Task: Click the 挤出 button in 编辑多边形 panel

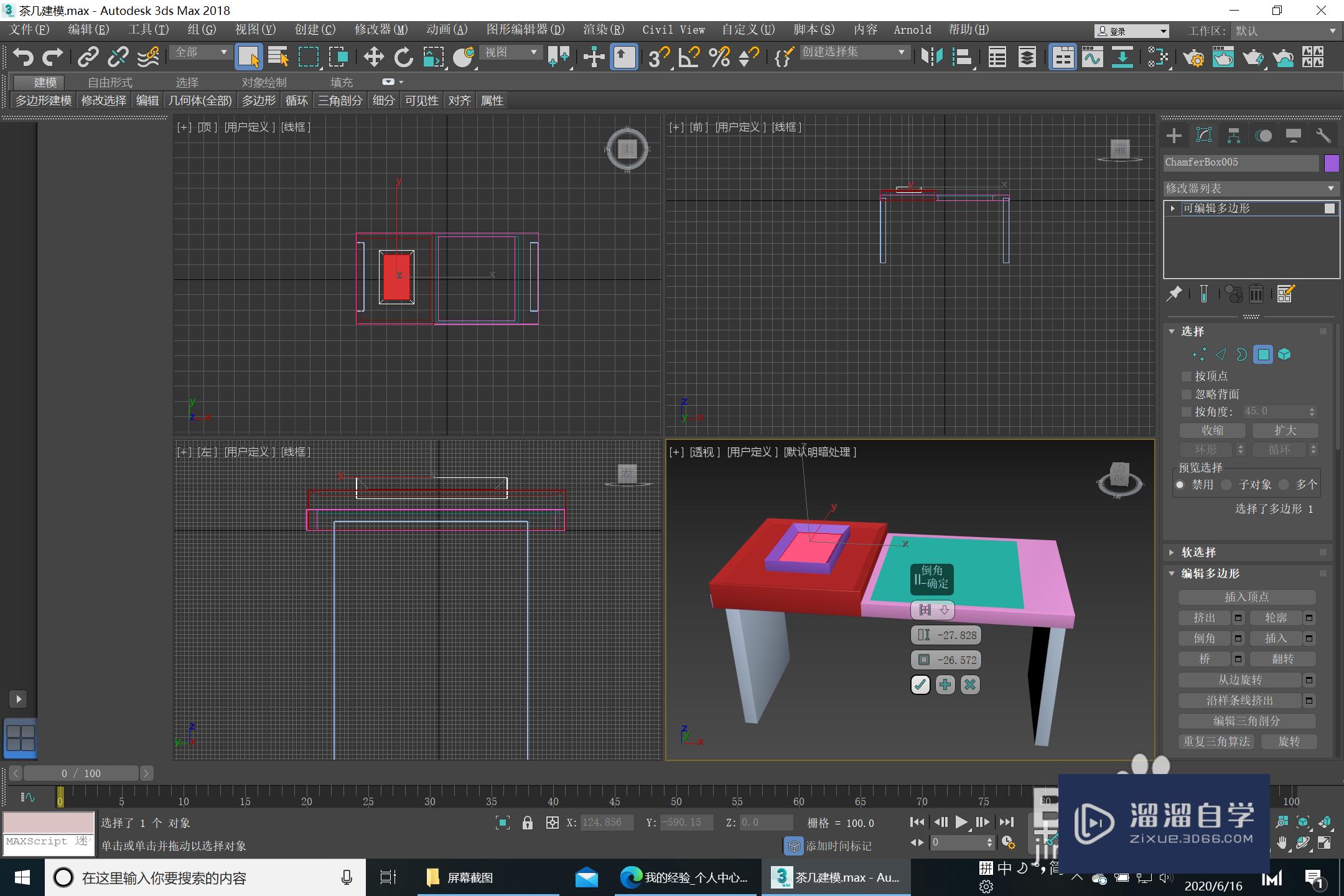Action: pyautogui.click(x=1204, y=617)
